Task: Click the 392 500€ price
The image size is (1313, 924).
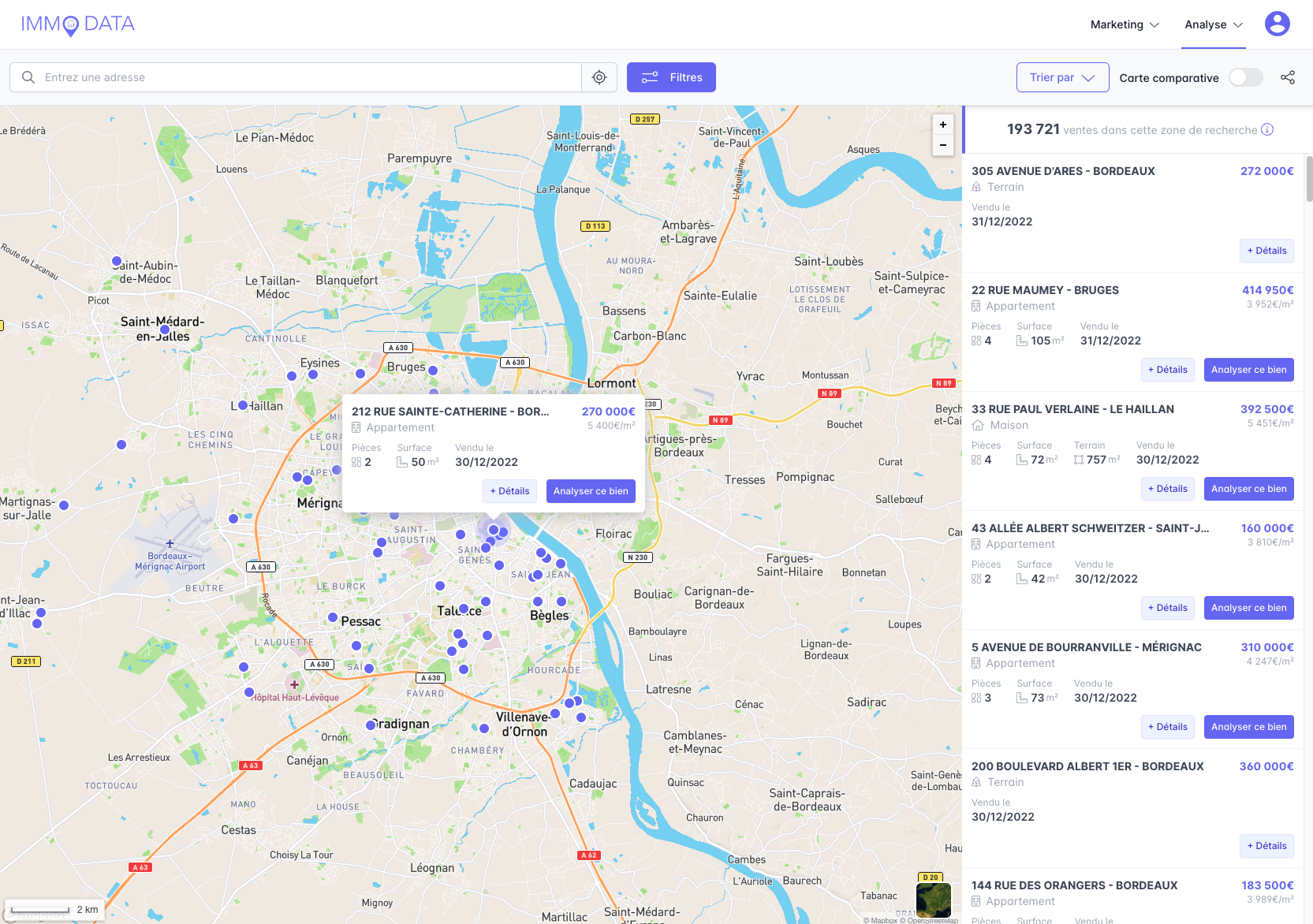Action: point(1267,409)
